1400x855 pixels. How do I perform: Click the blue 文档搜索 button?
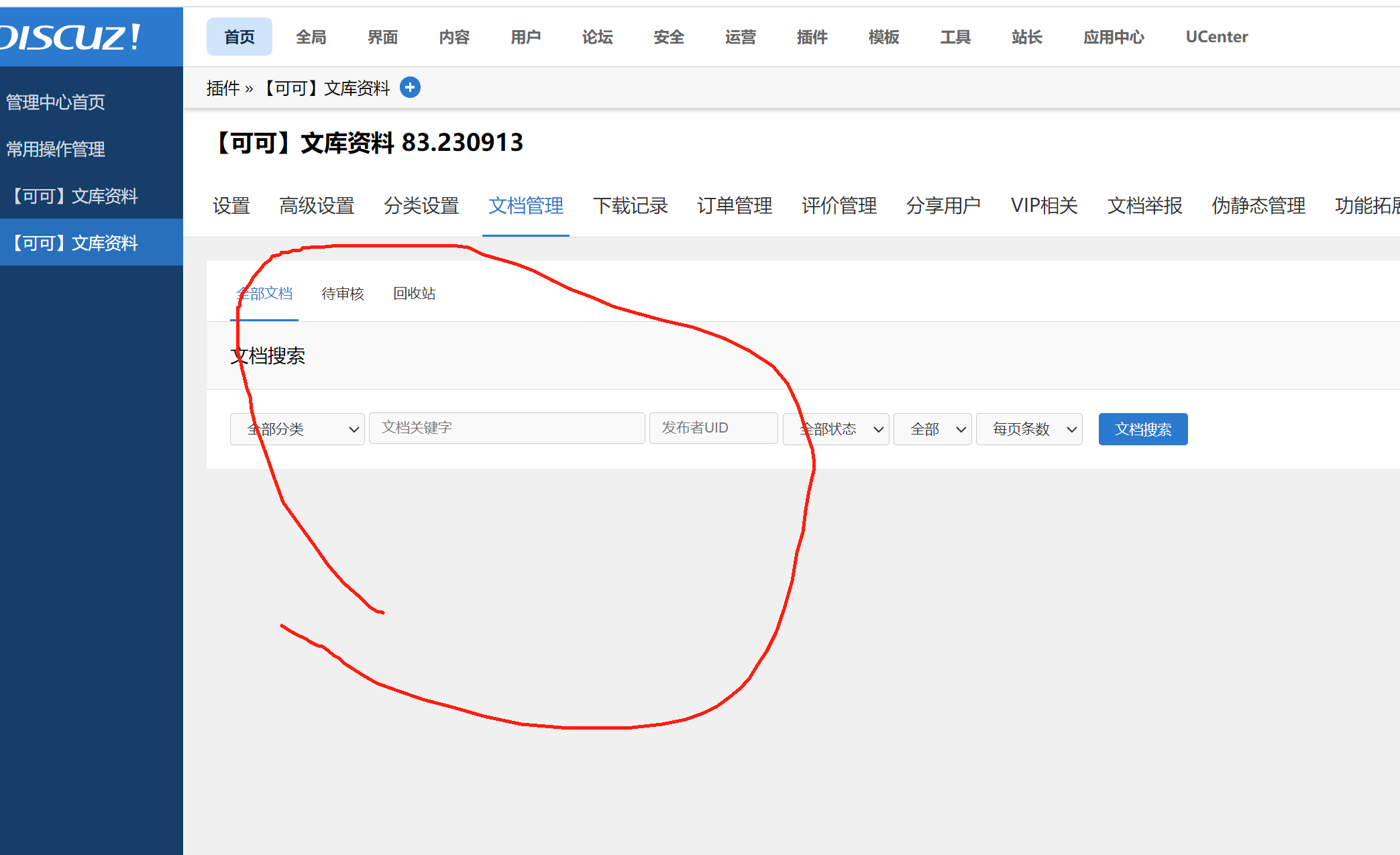(x=1143, y=429)
